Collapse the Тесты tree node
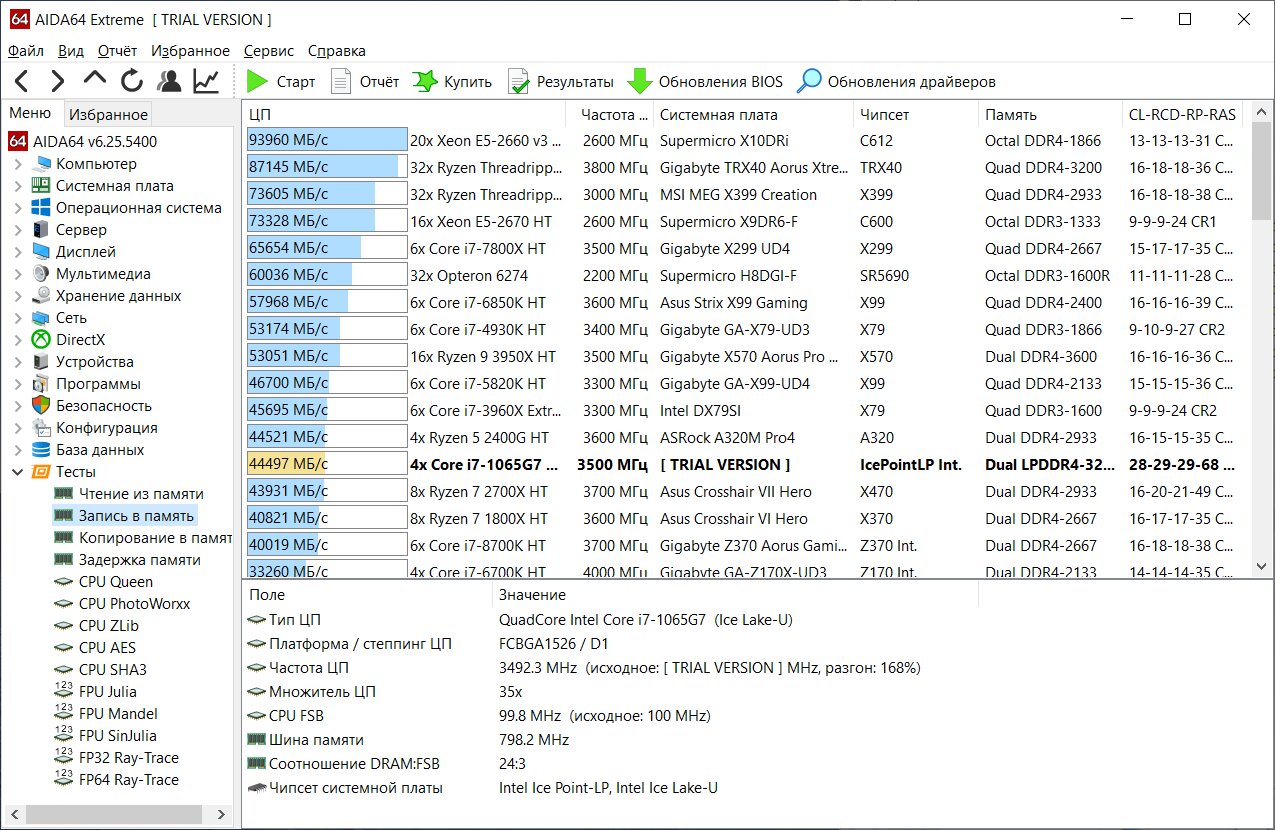The width and height of the screenshot is (1275, 830). (18, 472)
